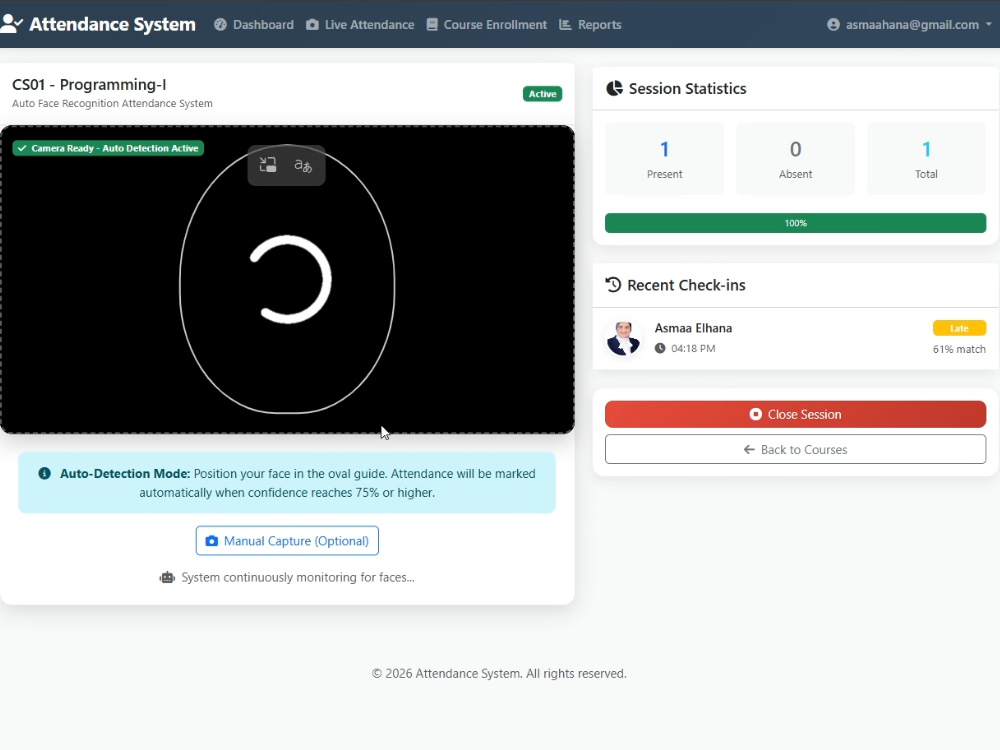Click Asmaa Elhana's profile photo
1000x750 pixels.
(x=623, y=338)
